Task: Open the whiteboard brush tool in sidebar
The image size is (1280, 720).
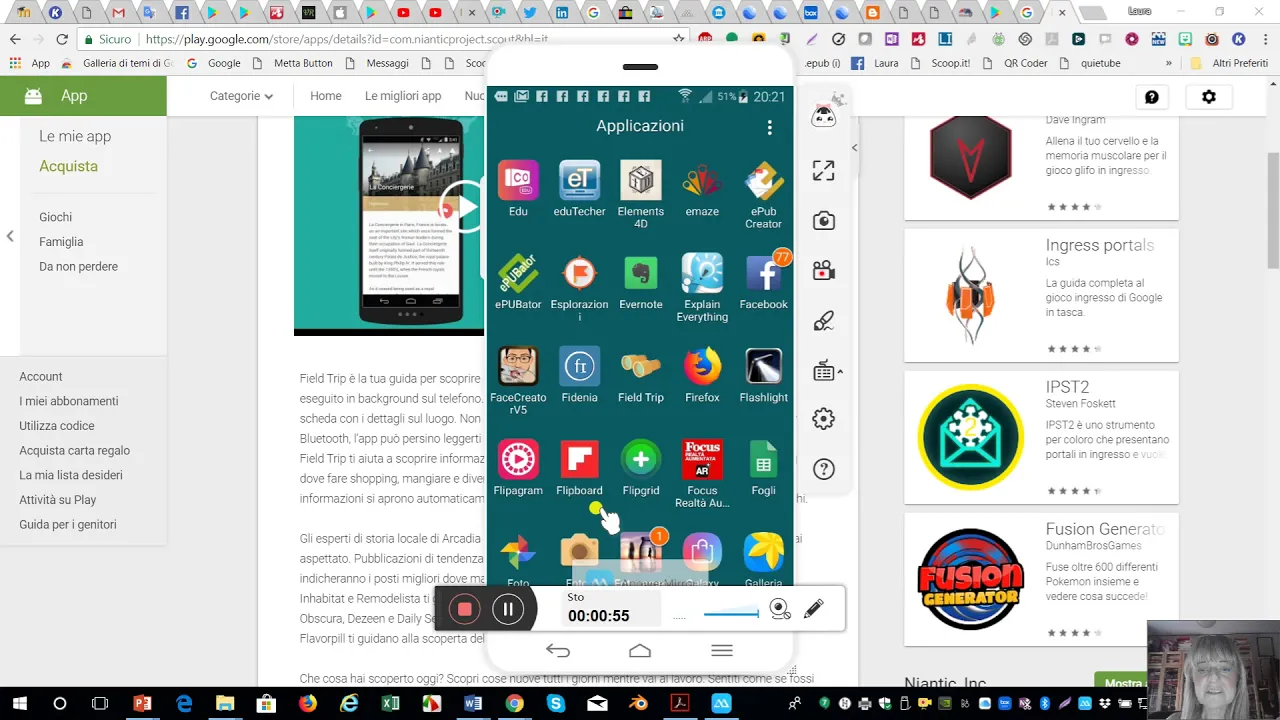Action: (823, 320)
